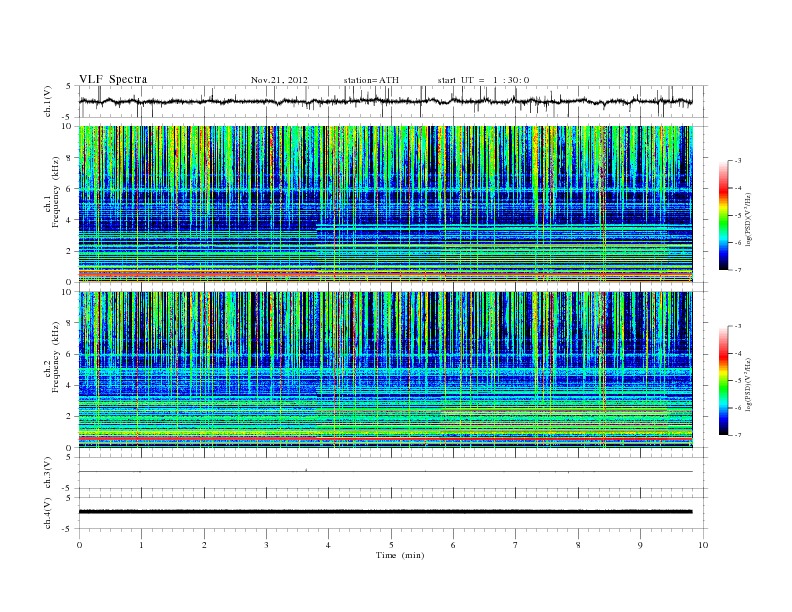
Task: Click the ch.1 spectrogram panel
Action: 385,204
